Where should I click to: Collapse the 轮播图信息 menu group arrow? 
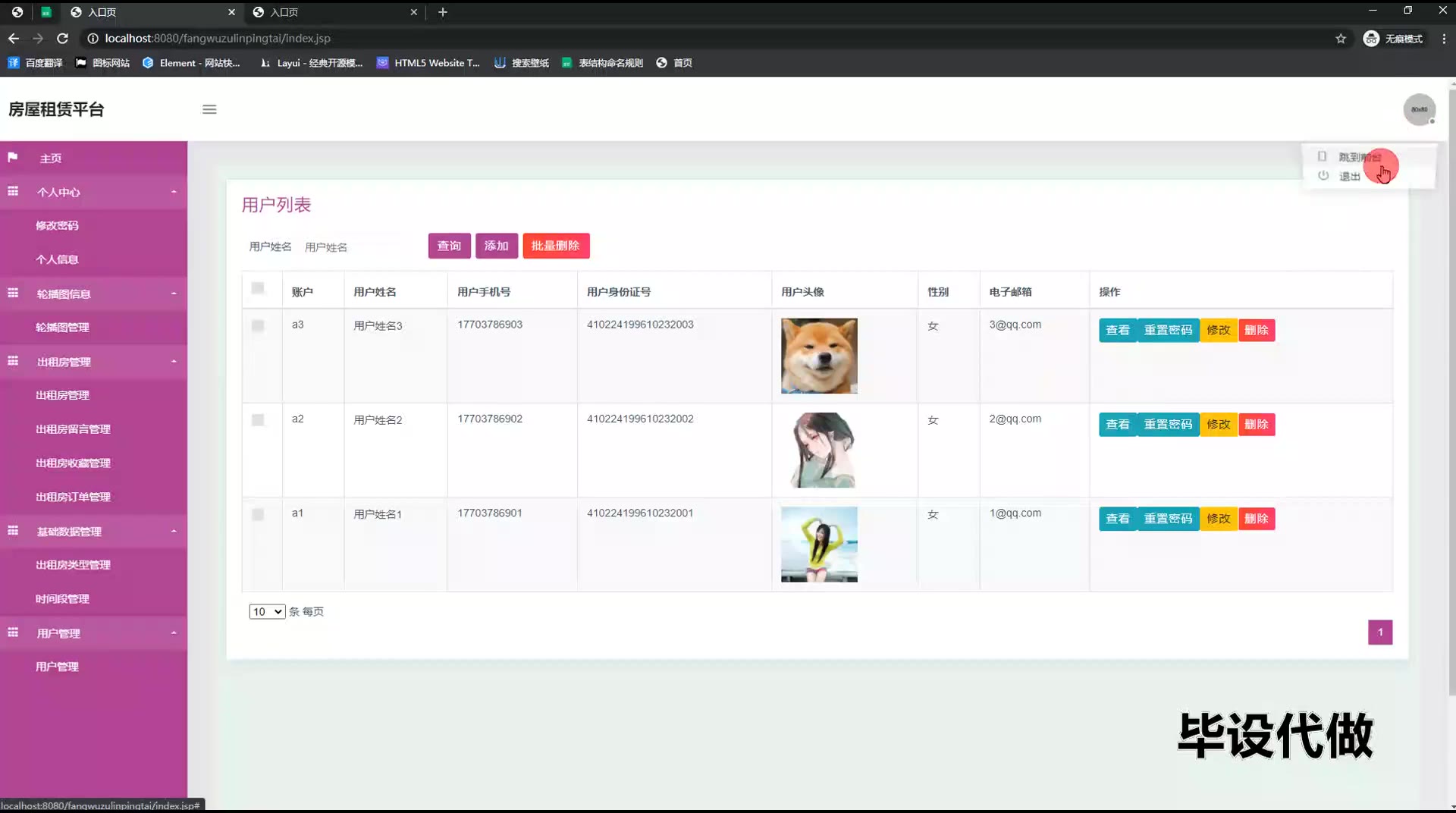coord(174,293)
